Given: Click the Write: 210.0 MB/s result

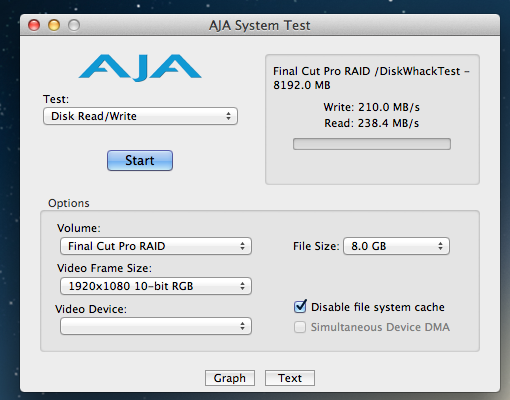Looking at the screenshot, I should (x=371, y=107).
